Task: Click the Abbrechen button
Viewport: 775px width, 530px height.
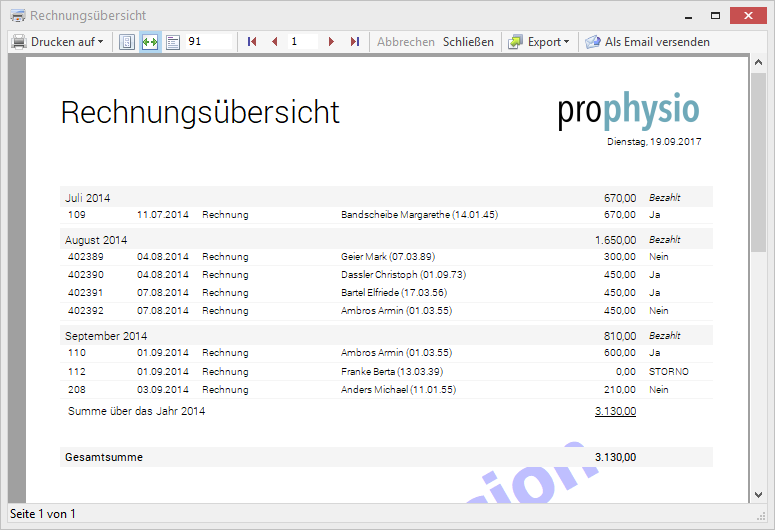Action: pos(405,42)
